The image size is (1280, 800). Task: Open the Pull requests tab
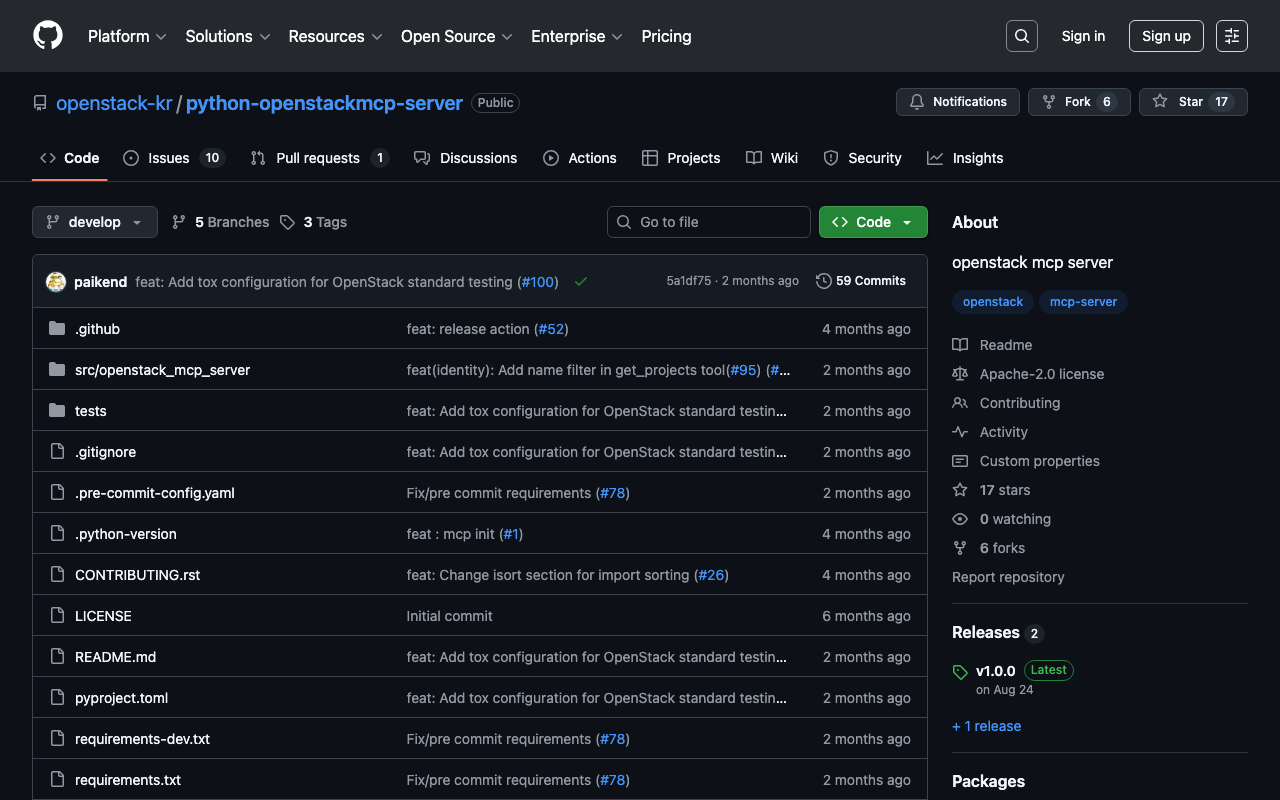[x=318, y=158]
